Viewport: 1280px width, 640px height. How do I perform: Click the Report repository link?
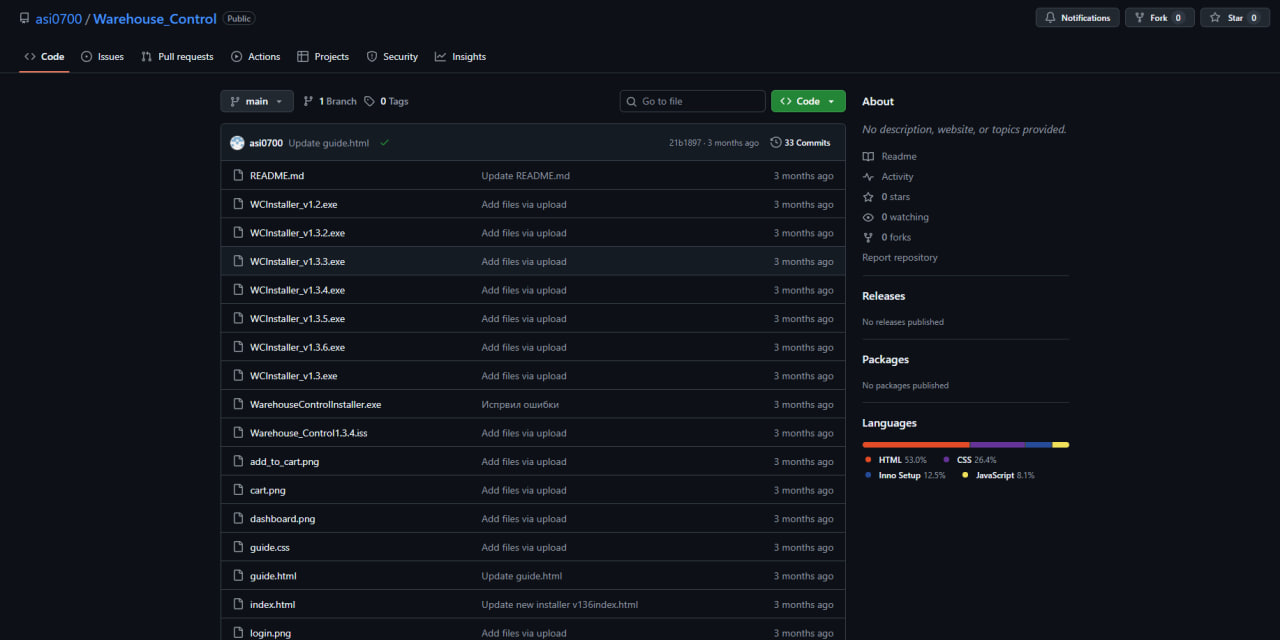900,258
